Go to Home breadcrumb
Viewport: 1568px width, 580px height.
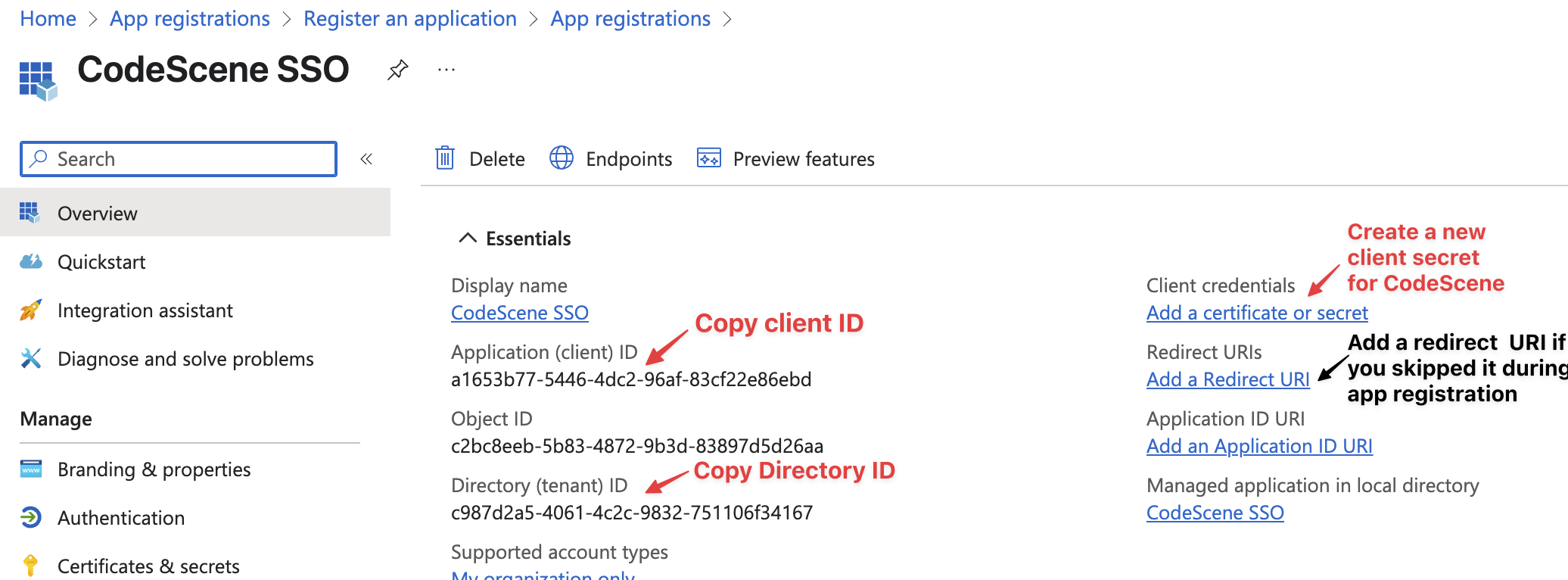pyautogui.click(x=48, y=18)
